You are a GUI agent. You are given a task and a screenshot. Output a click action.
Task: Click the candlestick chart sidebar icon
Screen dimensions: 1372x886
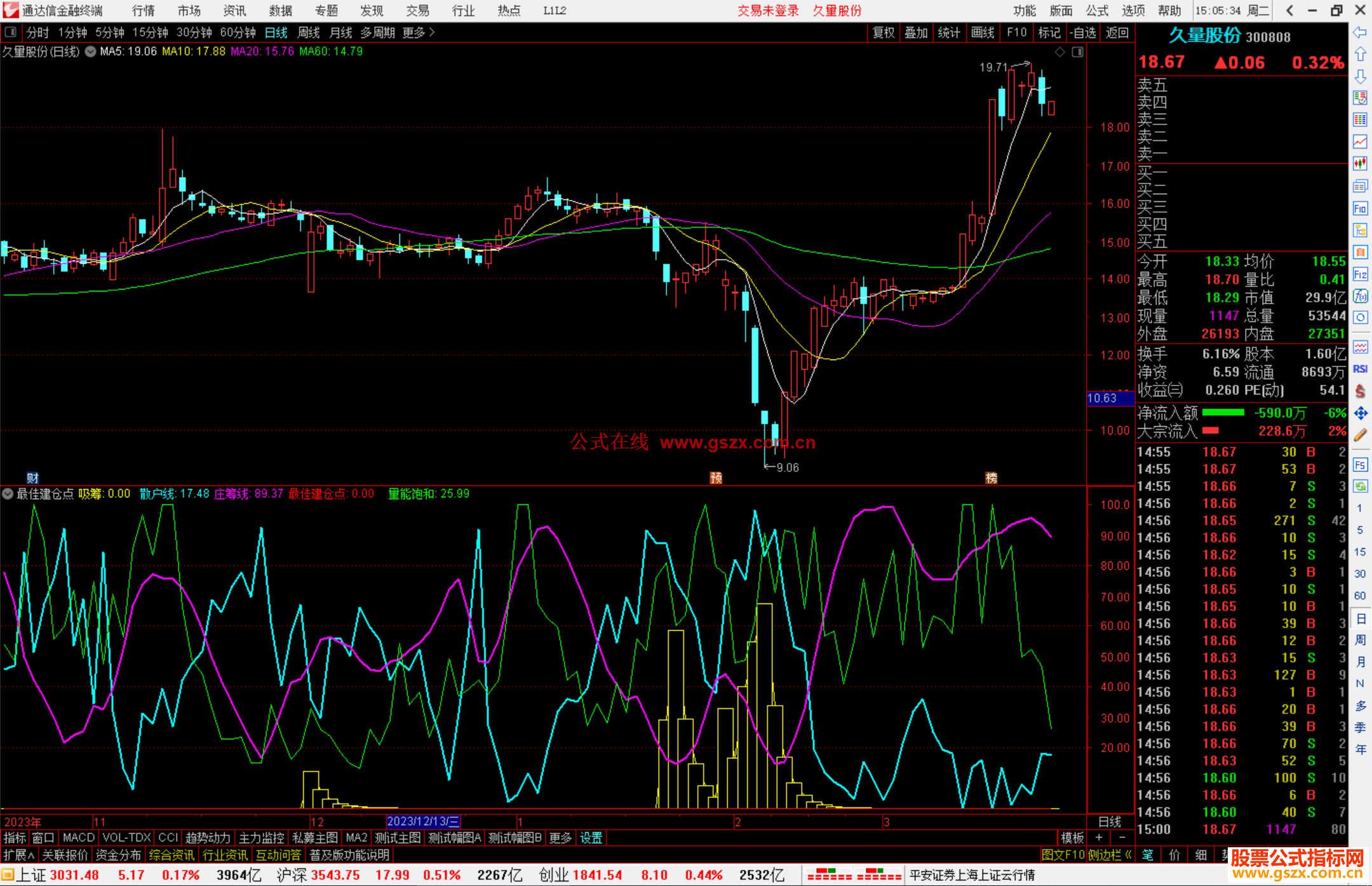coord(1360,164)
